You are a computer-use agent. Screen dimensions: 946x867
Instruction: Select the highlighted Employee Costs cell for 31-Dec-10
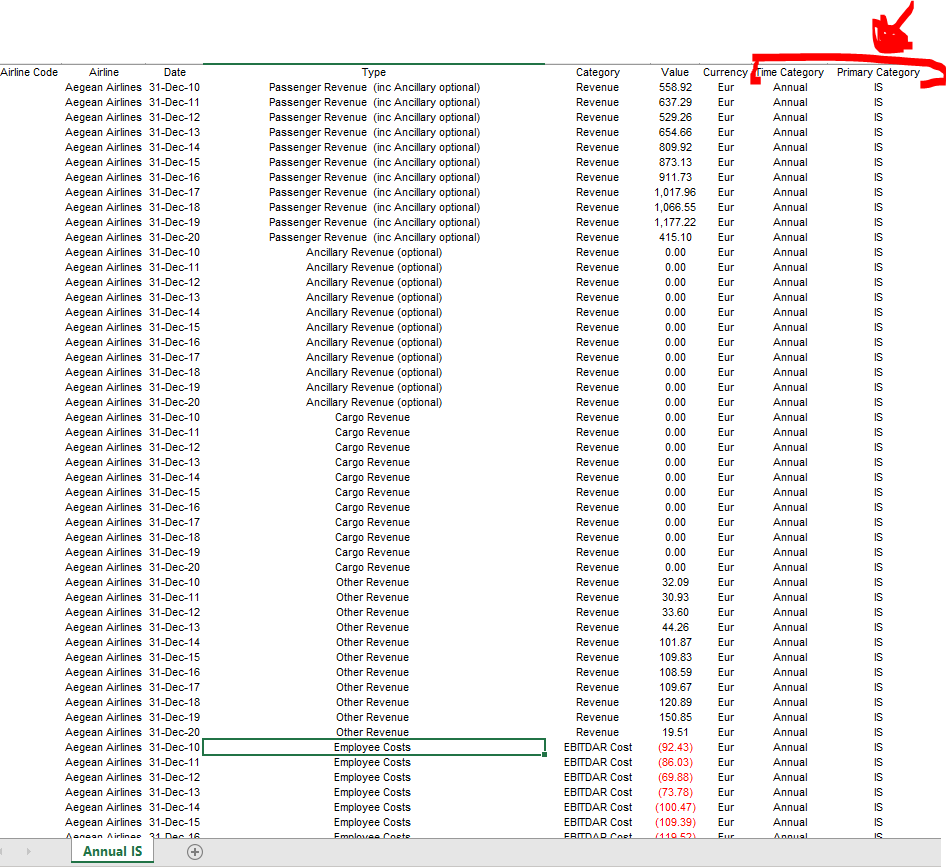pyautogui.click(x=374, y=748)
